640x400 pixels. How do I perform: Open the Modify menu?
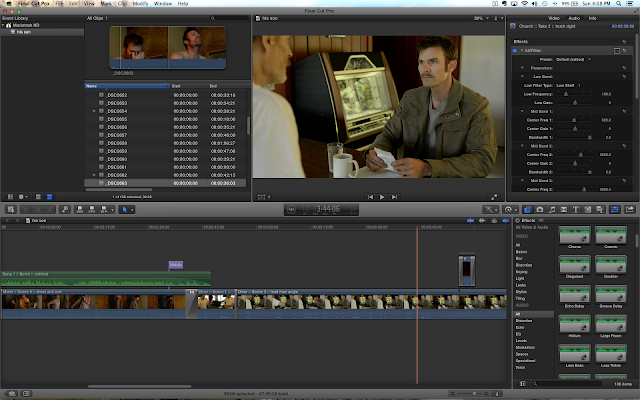pyautogui.click(x=140, y=3)
